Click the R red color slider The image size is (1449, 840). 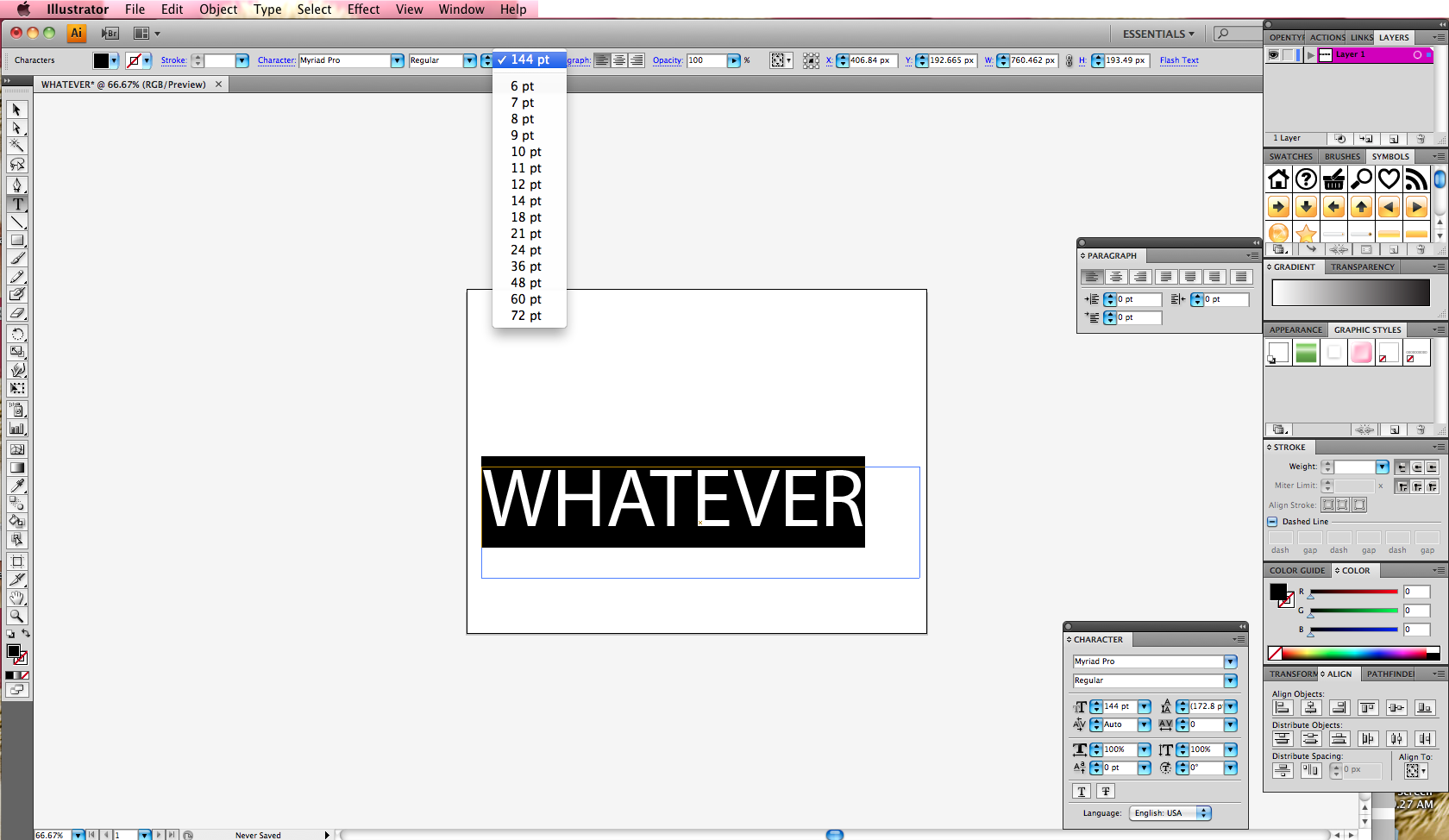pos(1354,592)
